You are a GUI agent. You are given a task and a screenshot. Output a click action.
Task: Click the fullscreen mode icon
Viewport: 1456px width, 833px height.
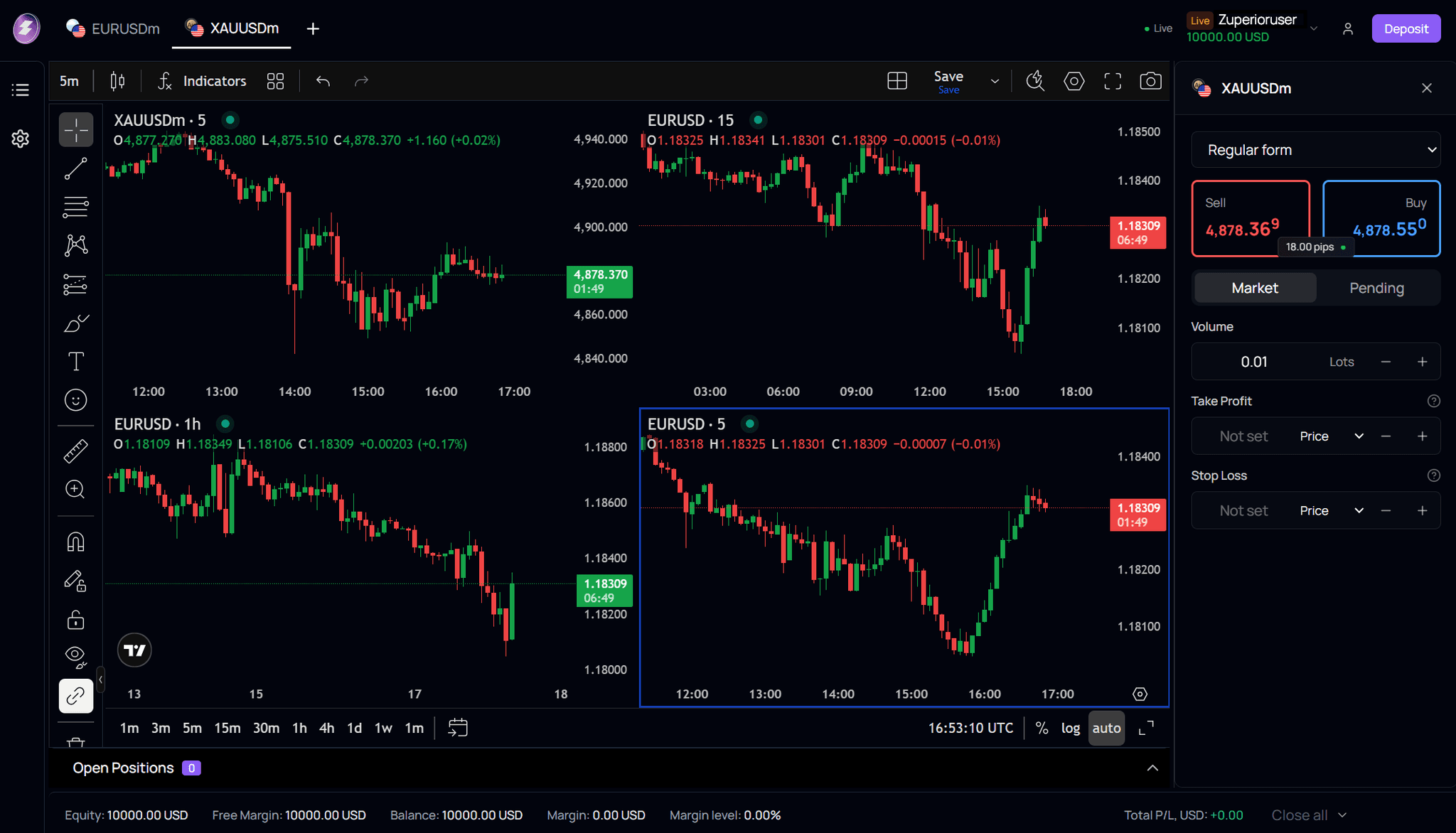[1113, 80]
